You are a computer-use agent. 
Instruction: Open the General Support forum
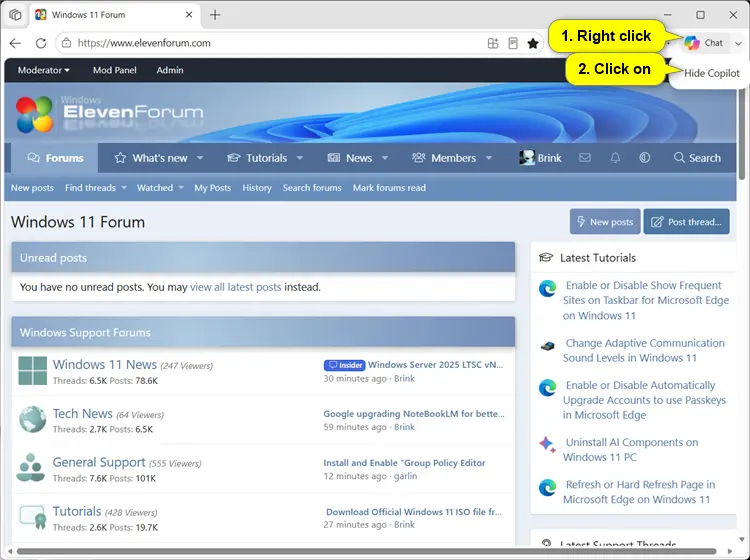(x=99, y=462)
